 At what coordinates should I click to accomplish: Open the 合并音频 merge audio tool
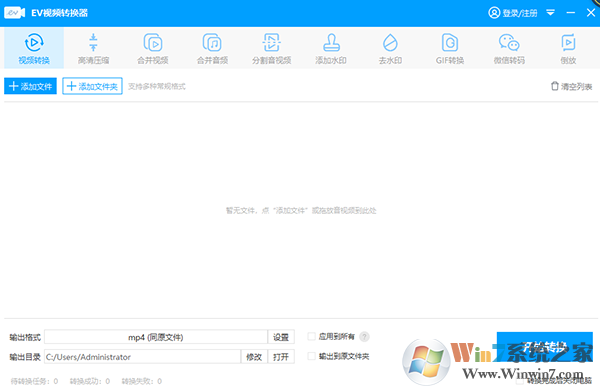click(x=212, y=48)
